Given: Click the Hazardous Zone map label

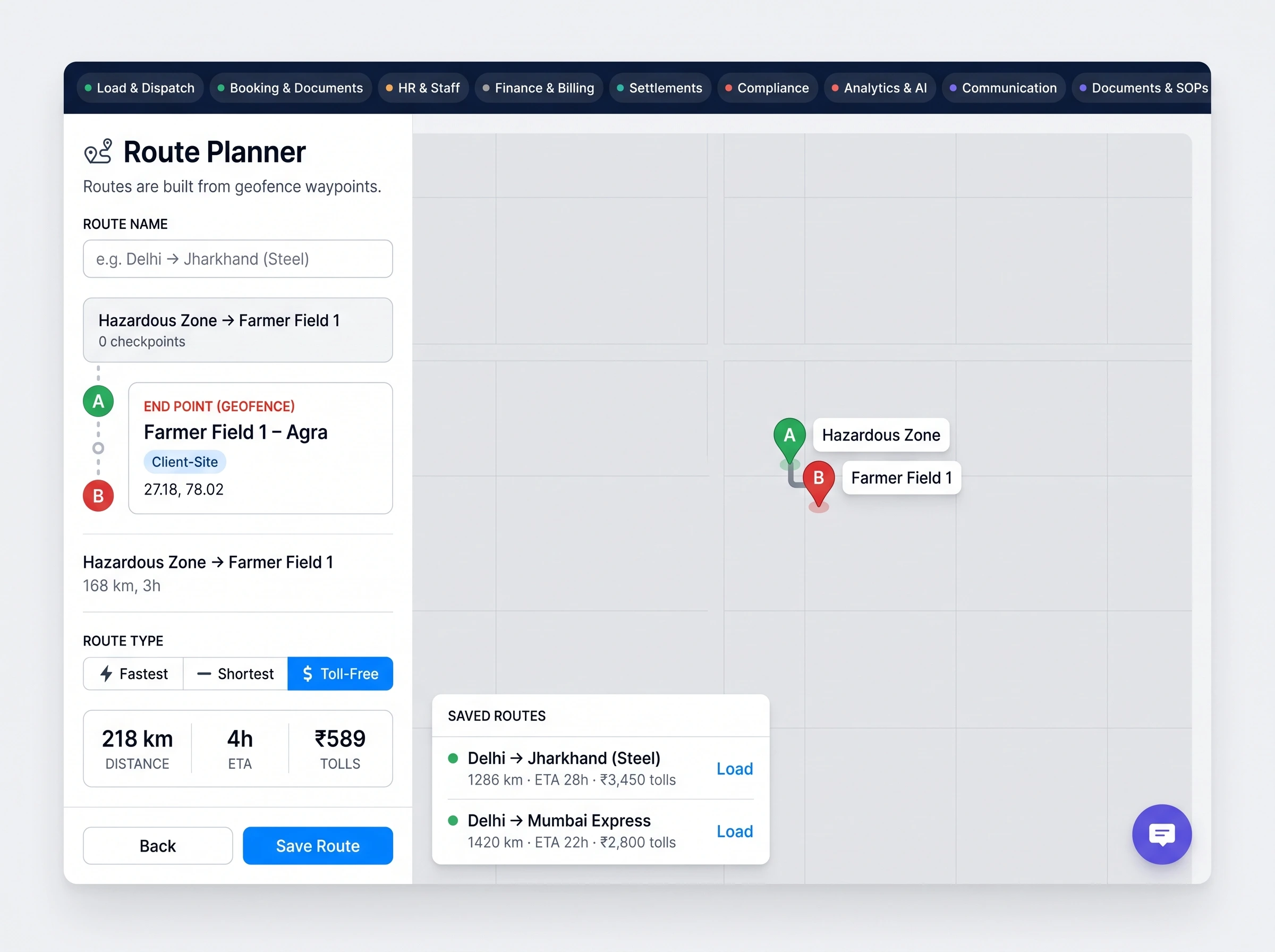Looking at the screenshot, I should pyautogui.click(x=880, y=435).
